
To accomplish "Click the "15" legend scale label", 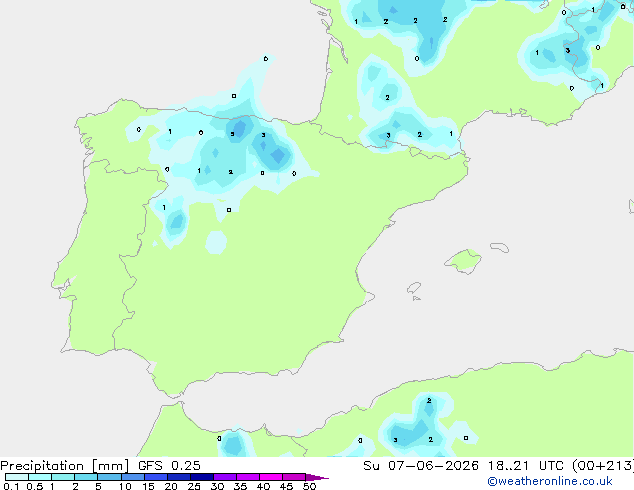I will 148,486.
